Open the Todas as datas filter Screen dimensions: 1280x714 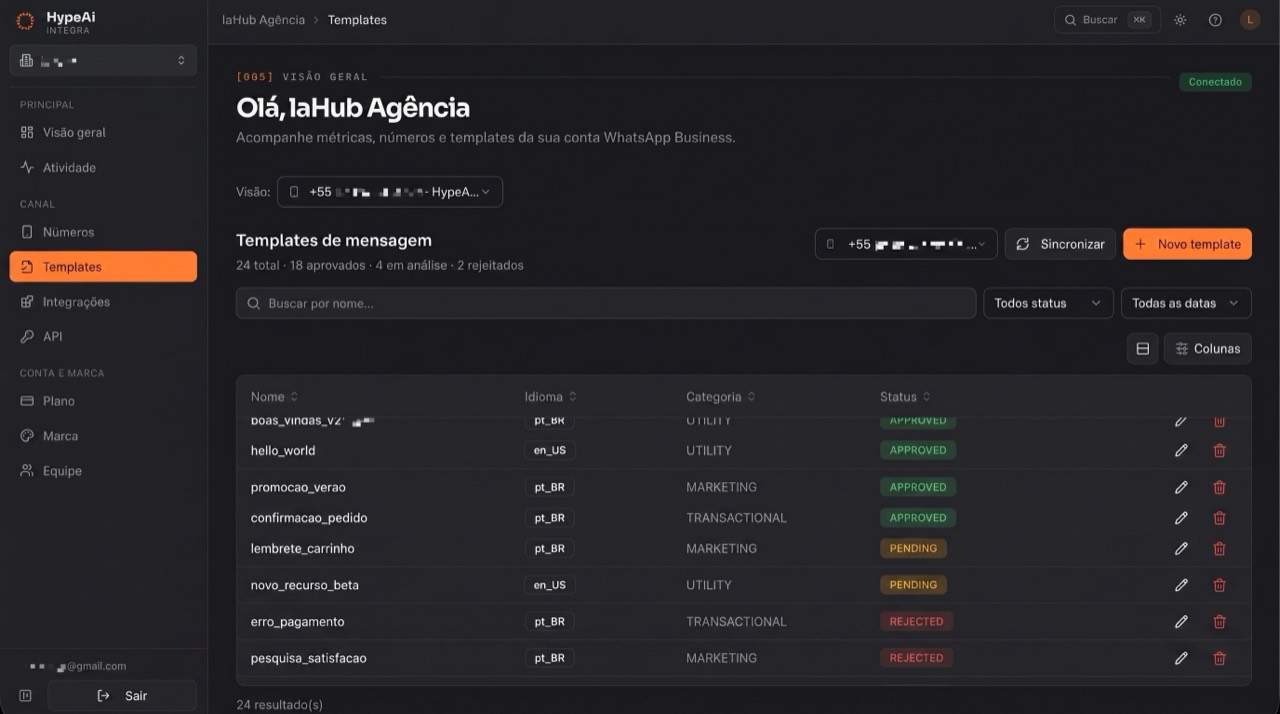(1186, 303)
